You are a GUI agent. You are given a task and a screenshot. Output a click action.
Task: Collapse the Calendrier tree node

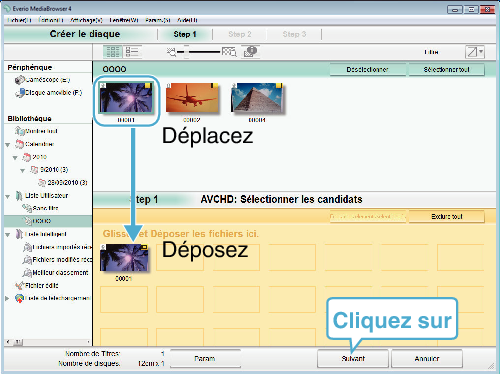8,145
